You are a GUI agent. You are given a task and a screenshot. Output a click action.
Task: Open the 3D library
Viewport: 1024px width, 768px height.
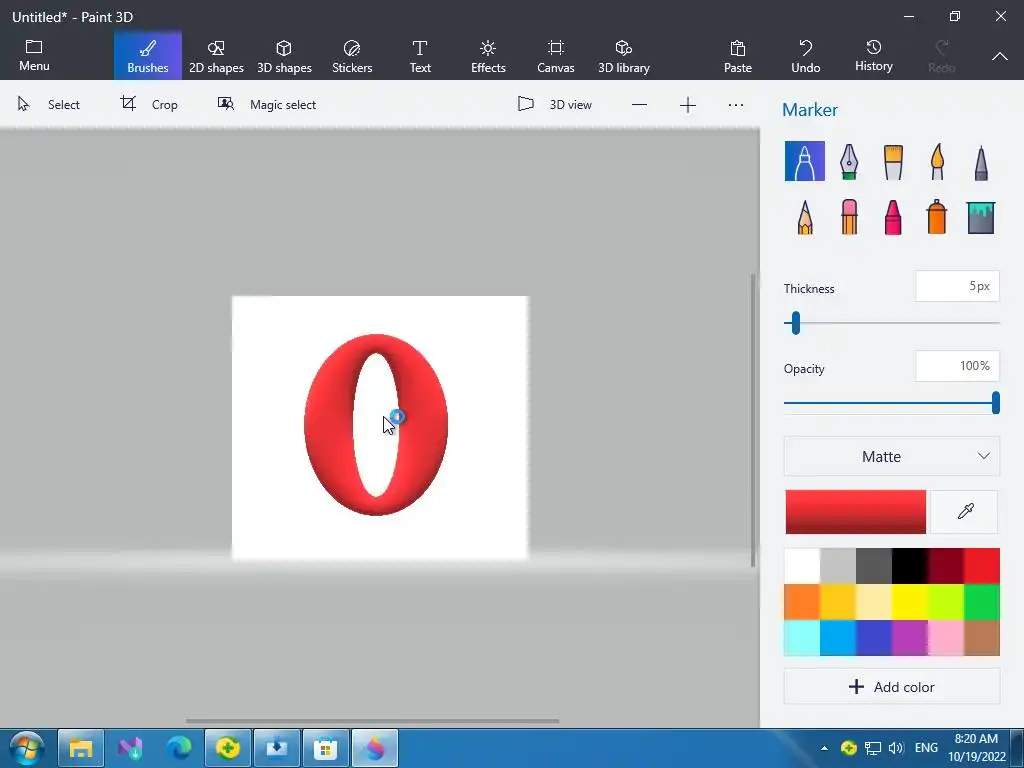coord(624,56)
